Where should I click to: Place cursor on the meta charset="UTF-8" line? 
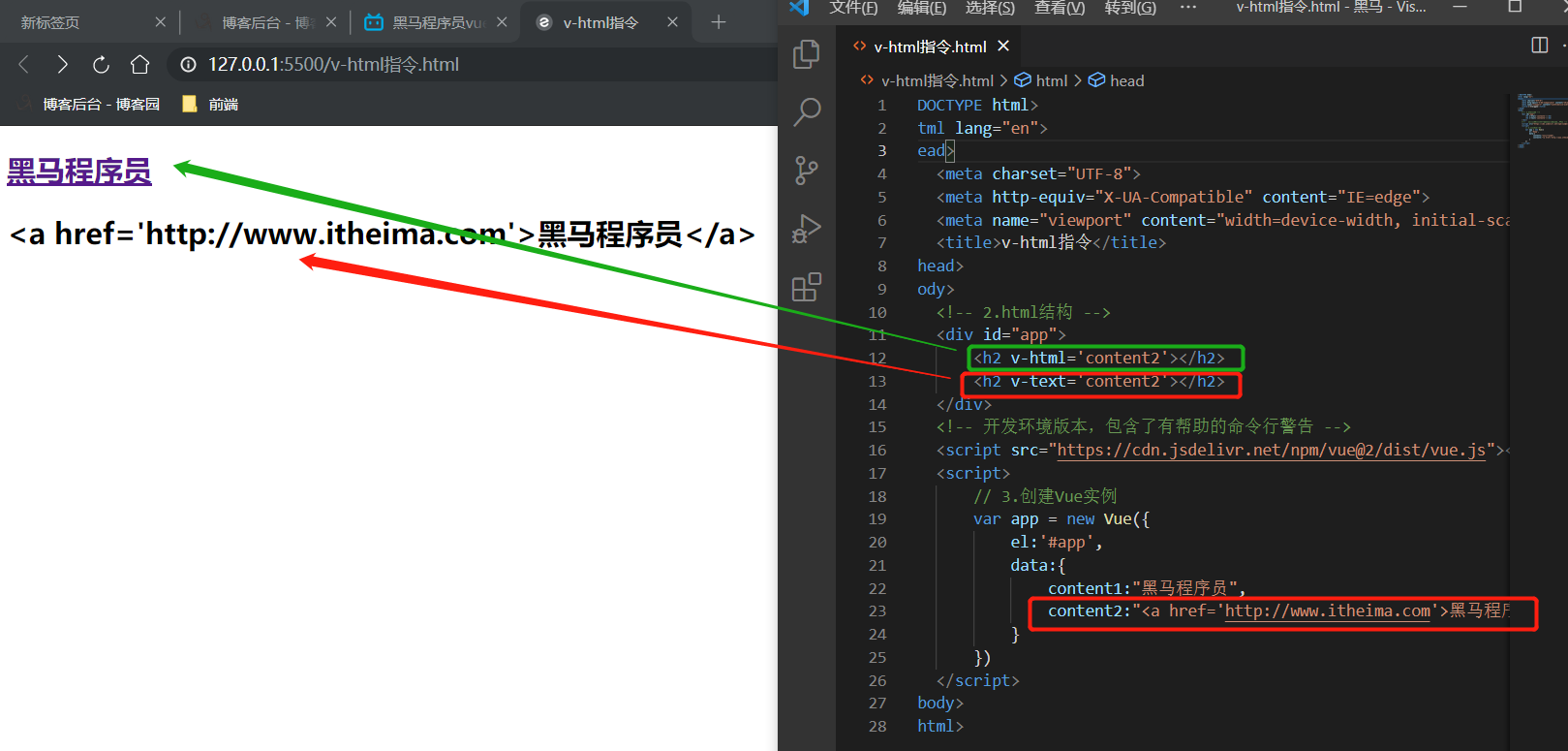pyautogui.click(x=1038, y=174)
